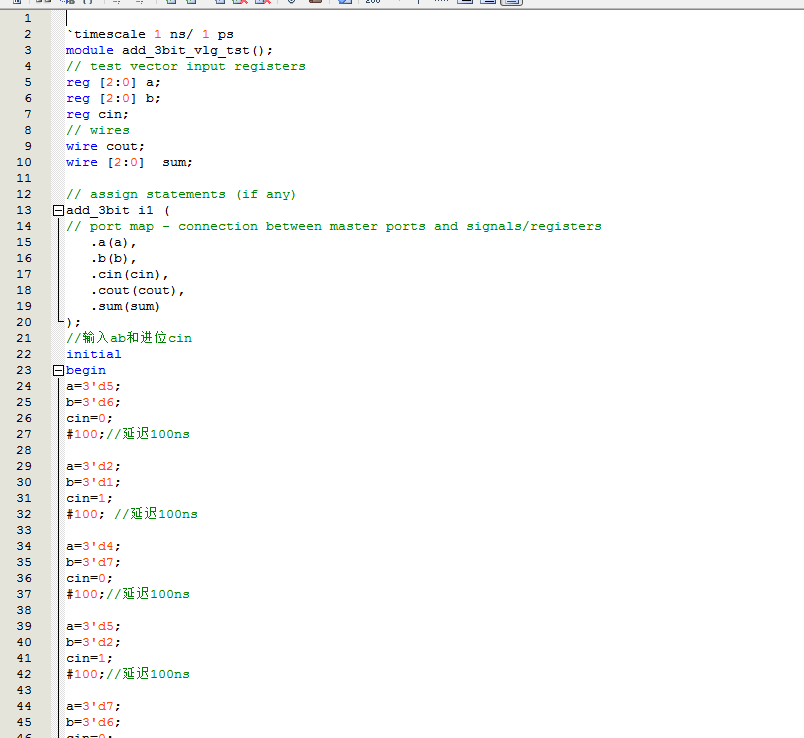This screenshot has width=804, height=738.
Task: Place cursor on empty line 28
Action: click(200, 450)
